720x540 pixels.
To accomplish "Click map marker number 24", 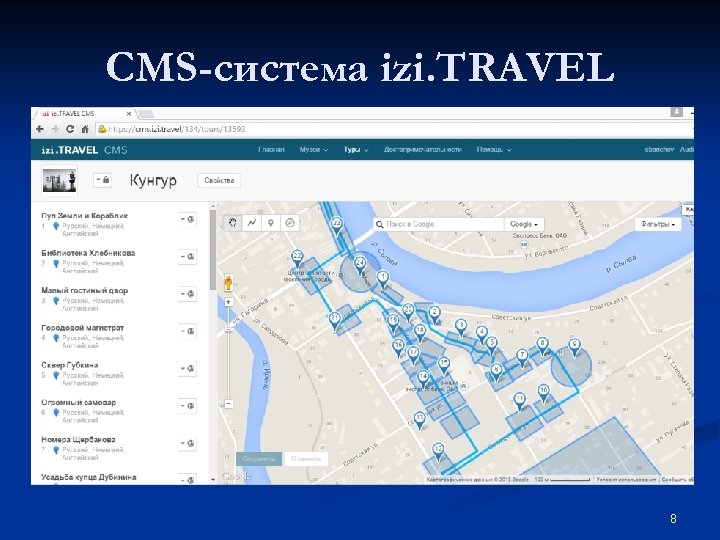I will [360, 265].
